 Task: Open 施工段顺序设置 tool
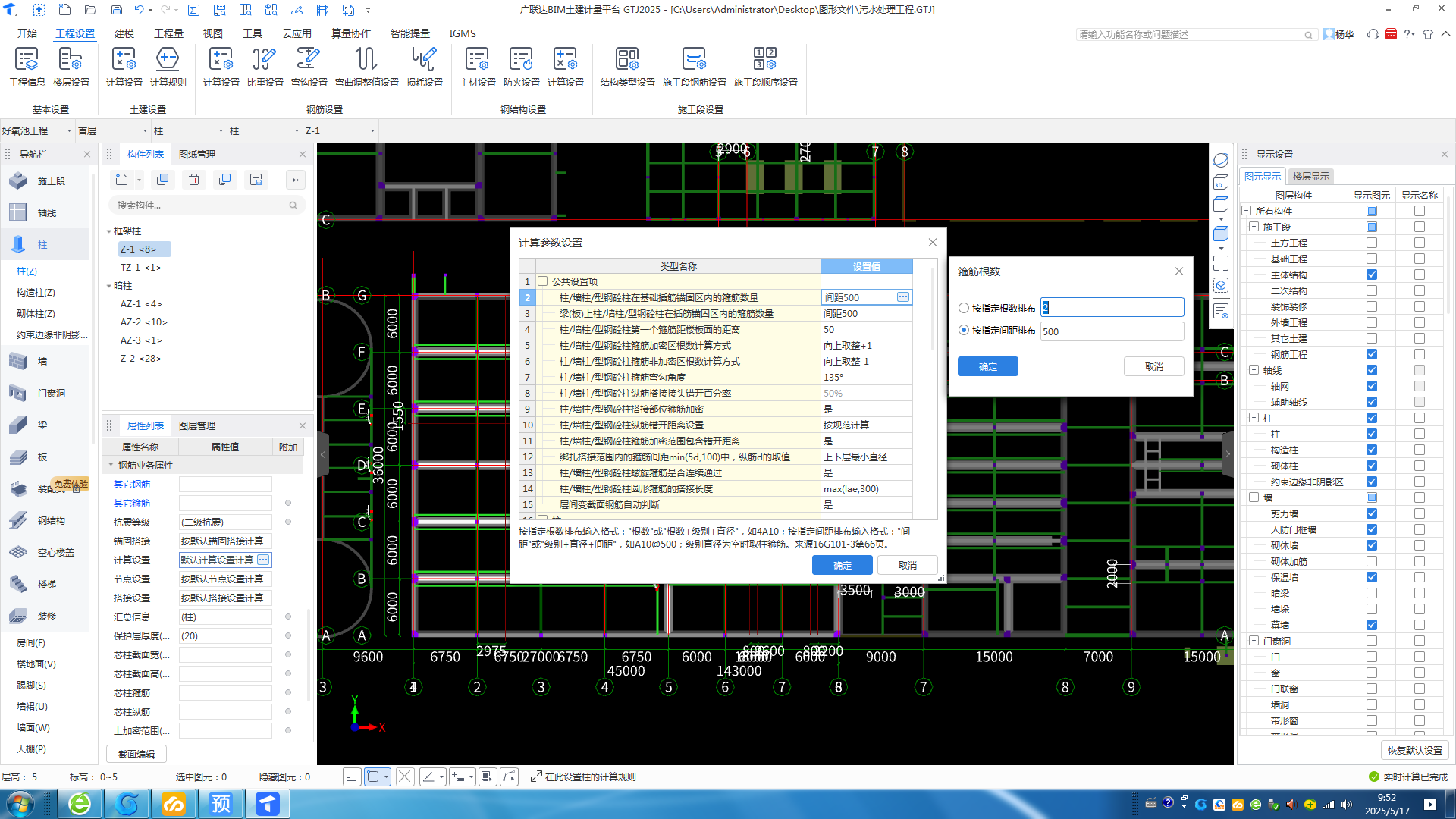765,67
